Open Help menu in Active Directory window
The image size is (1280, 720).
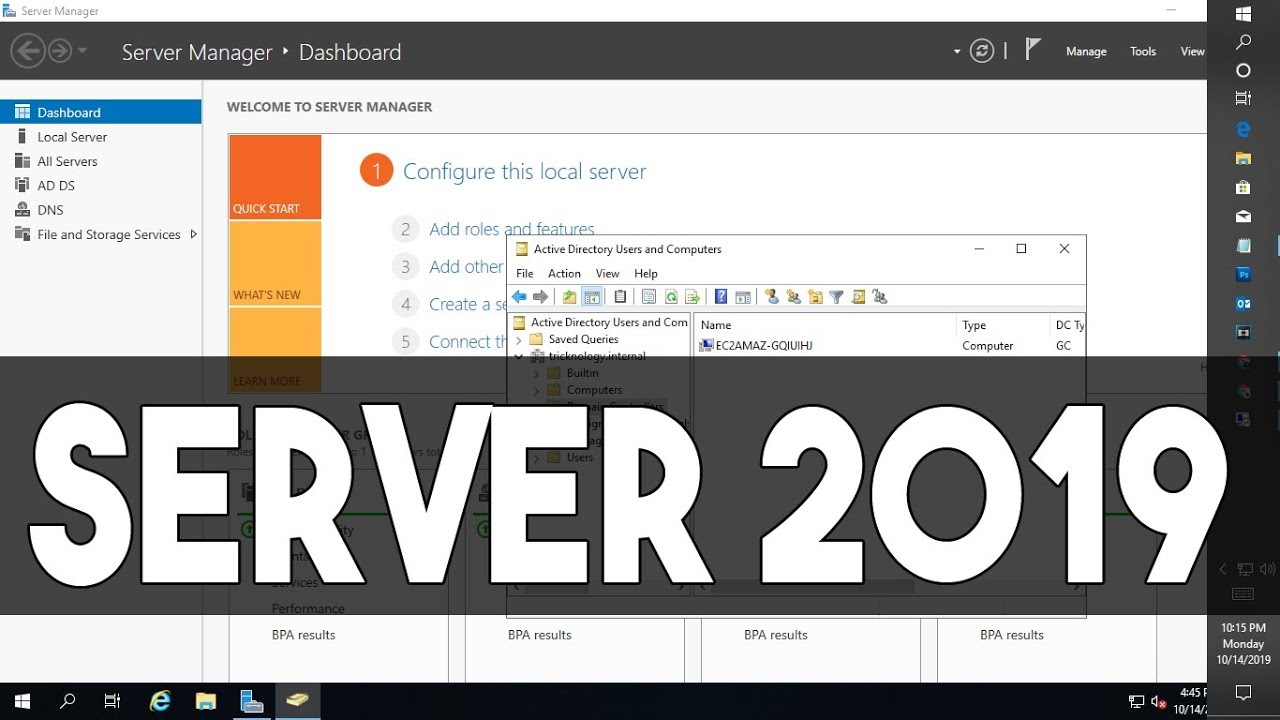[x=646, y=273]
